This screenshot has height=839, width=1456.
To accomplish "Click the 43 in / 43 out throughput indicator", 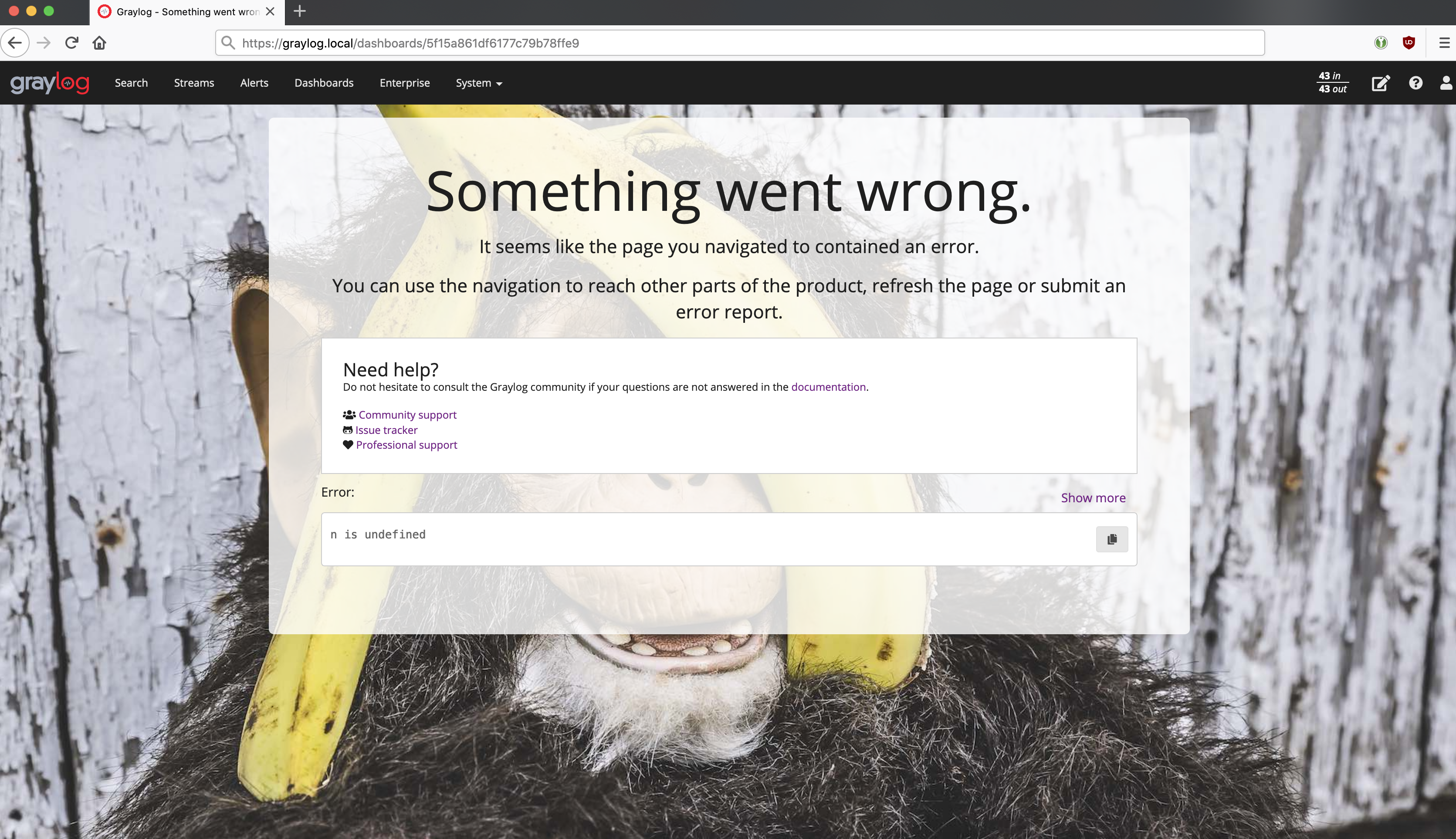I will click(1333, 82).
